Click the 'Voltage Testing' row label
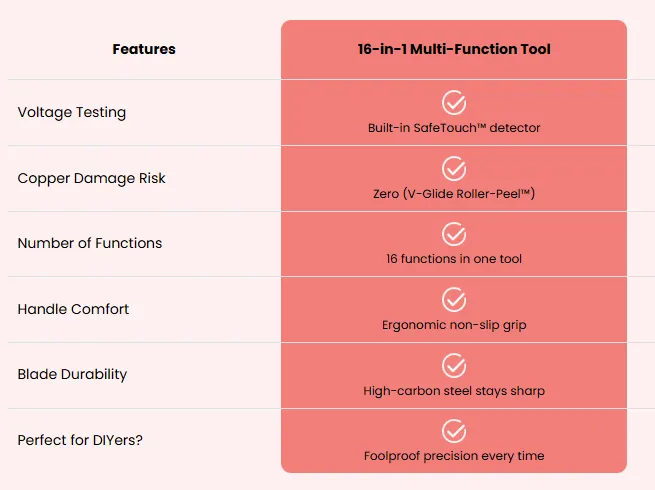This screenshot has width=655, height=490. pos(72,112)
